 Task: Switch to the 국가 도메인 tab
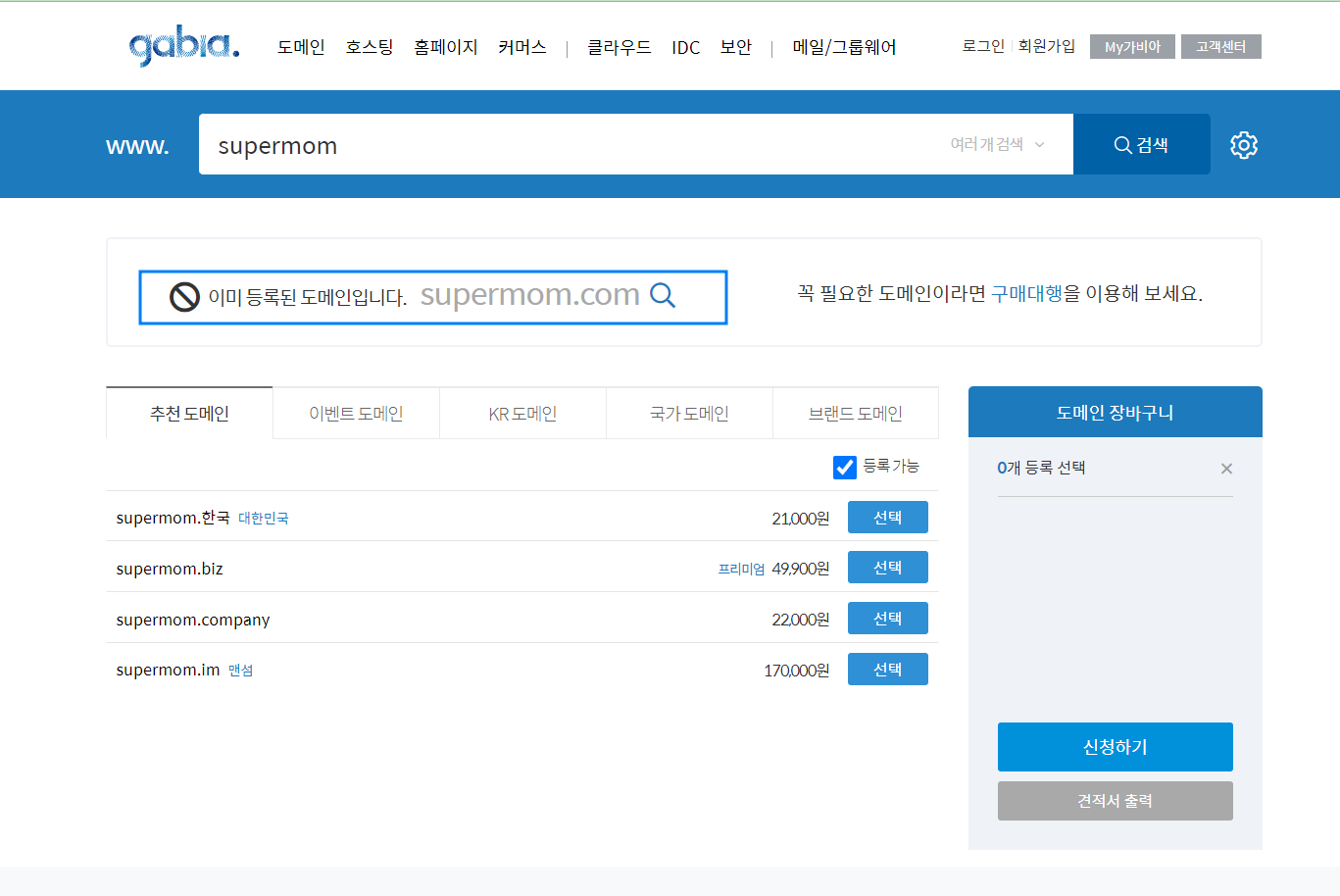pyautogui.click(x=689, y=414)
